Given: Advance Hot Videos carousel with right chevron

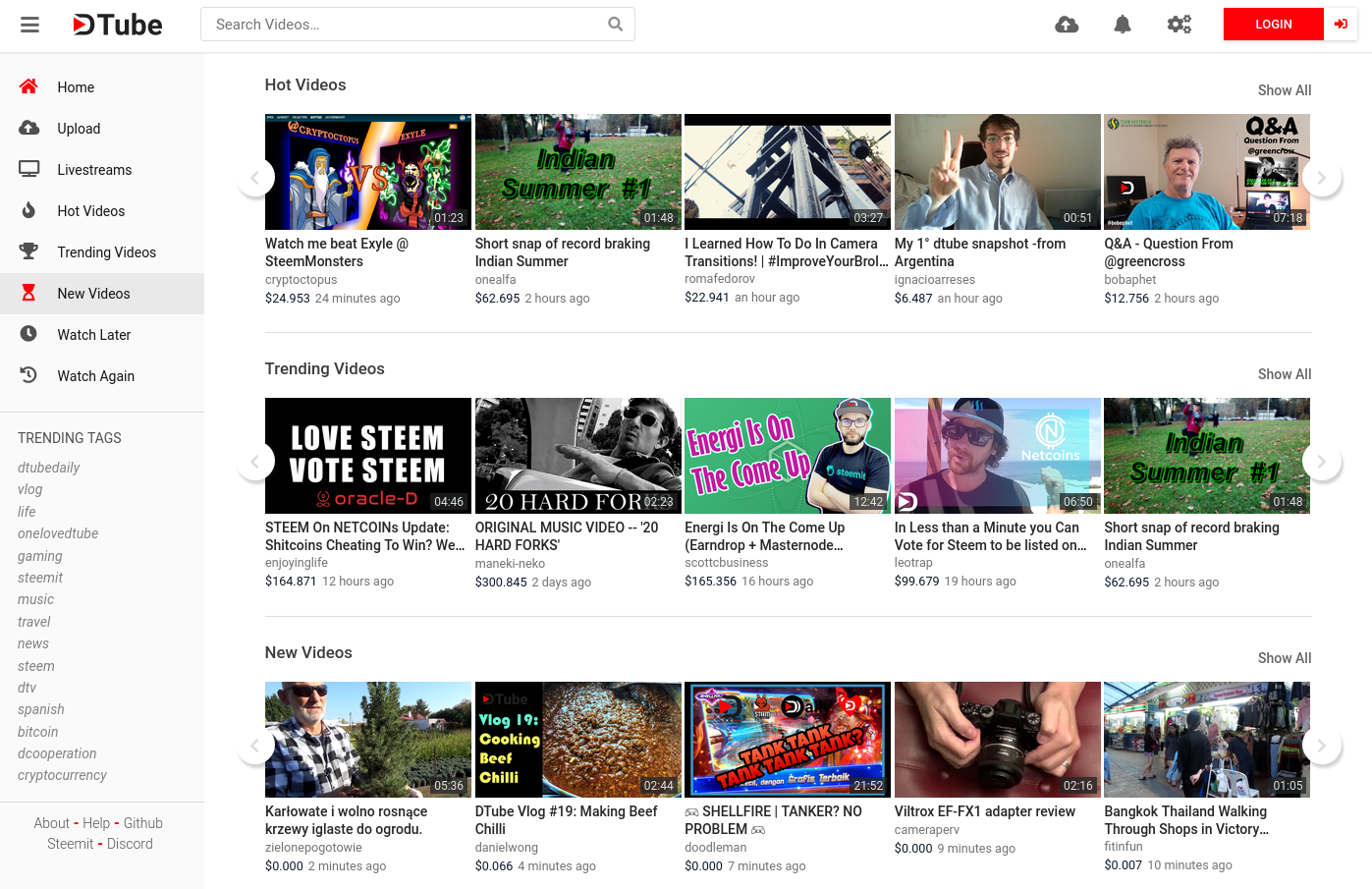Looking at the screenshot, I should [1322, 178].
